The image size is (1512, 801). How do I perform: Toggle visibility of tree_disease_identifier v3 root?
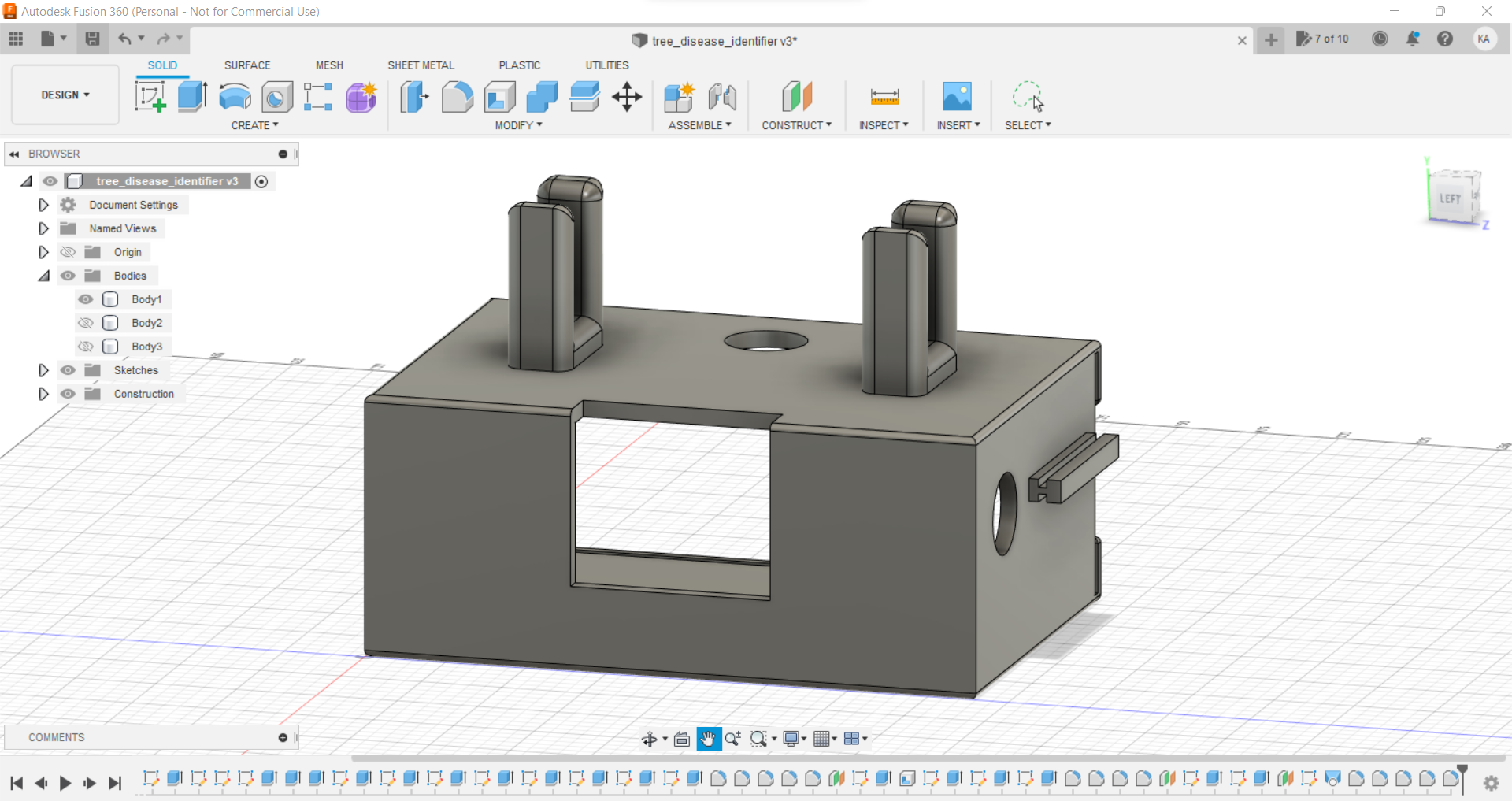[50, 181]
